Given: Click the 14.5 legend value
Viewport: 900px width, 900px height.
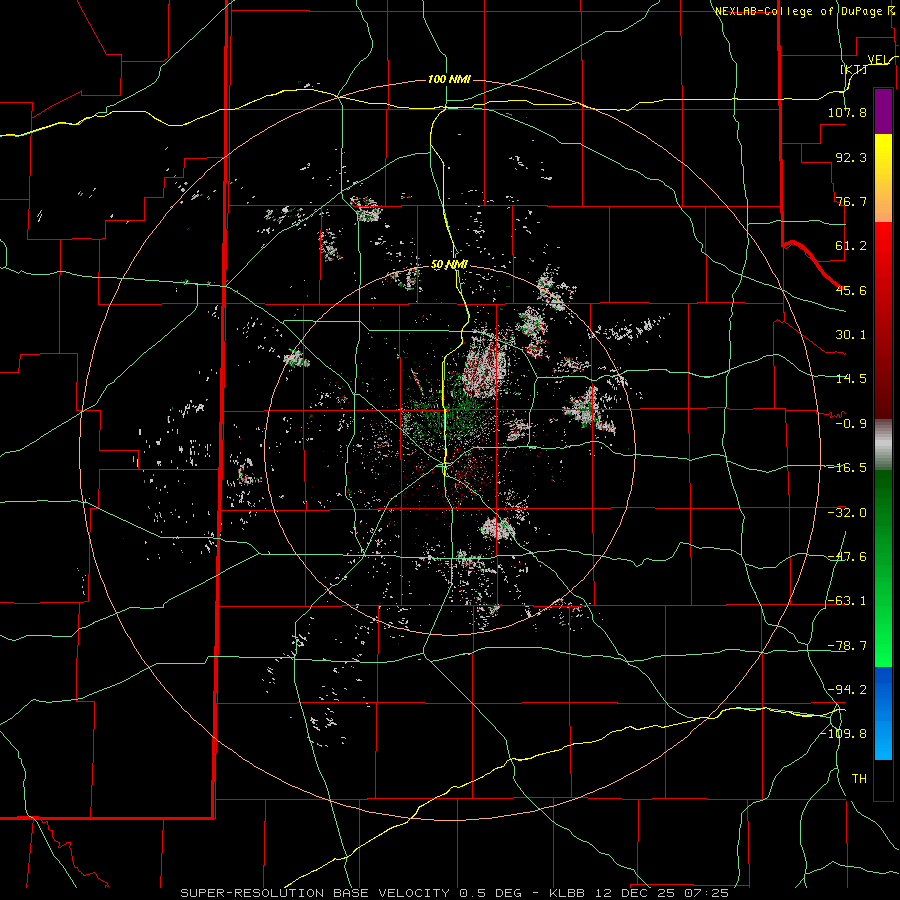Looking at the screenshot, I should pos(851,379).
